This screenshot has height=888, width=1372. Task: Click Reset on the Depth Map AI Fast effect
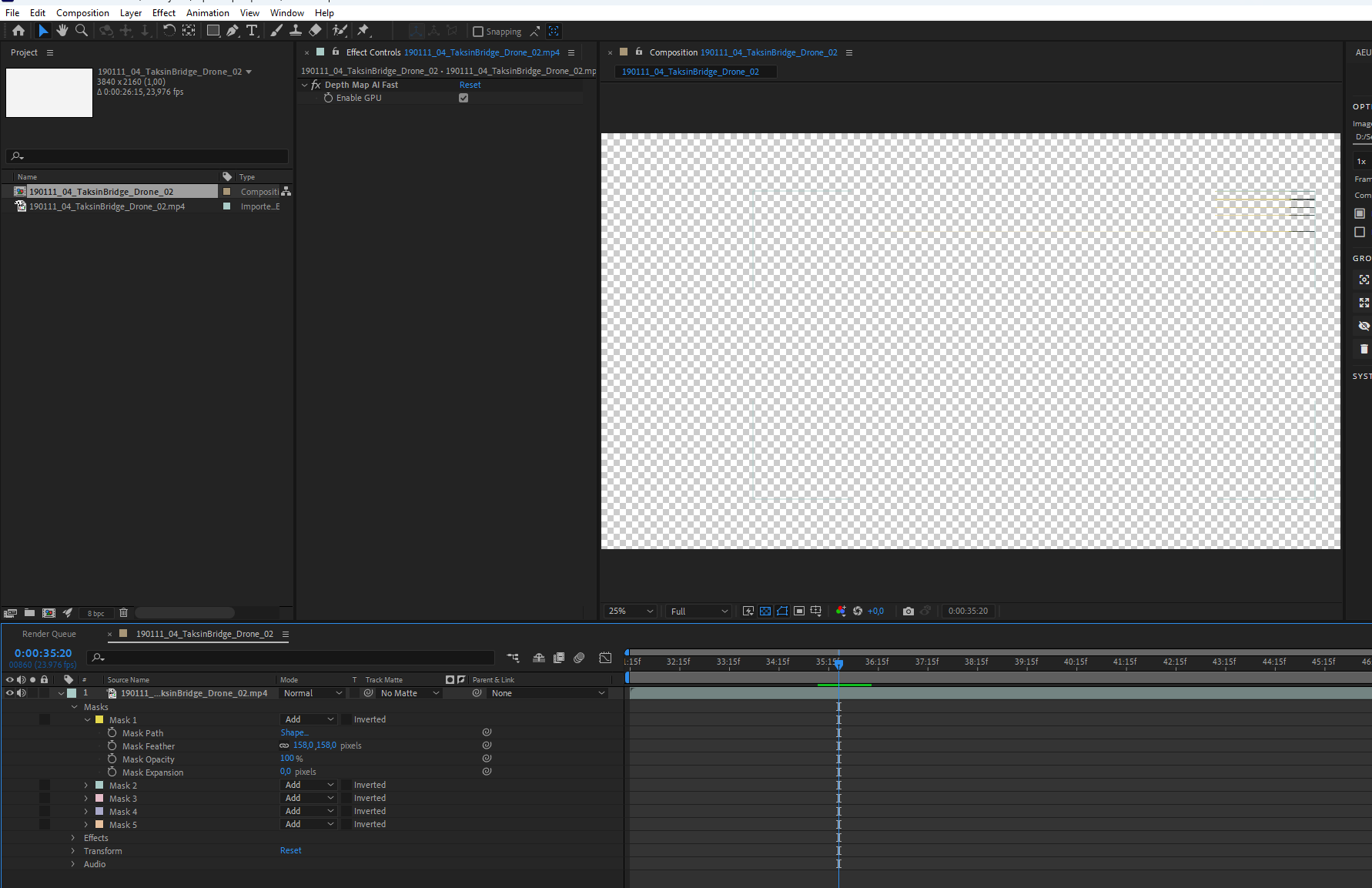[470, 85]
